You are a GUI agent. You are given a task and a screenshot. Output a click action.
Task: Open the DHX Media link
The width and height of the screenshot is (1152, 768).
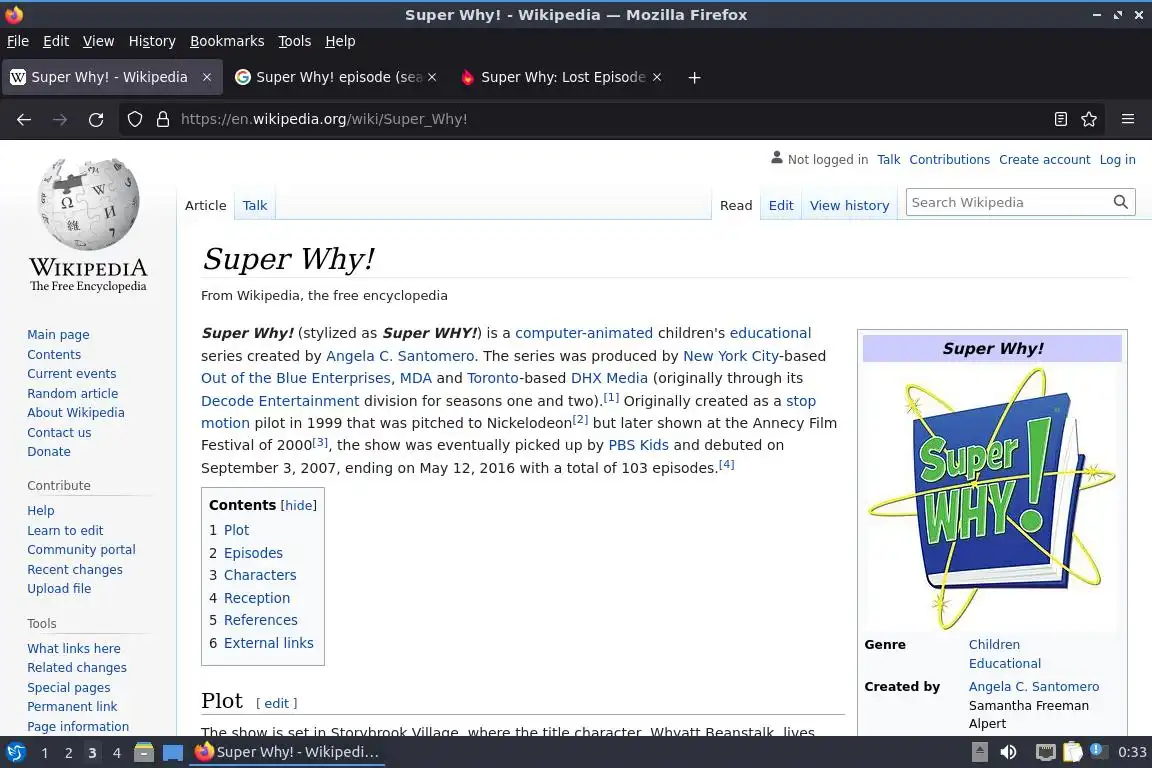pyautogui.click(x=609, y=378)
